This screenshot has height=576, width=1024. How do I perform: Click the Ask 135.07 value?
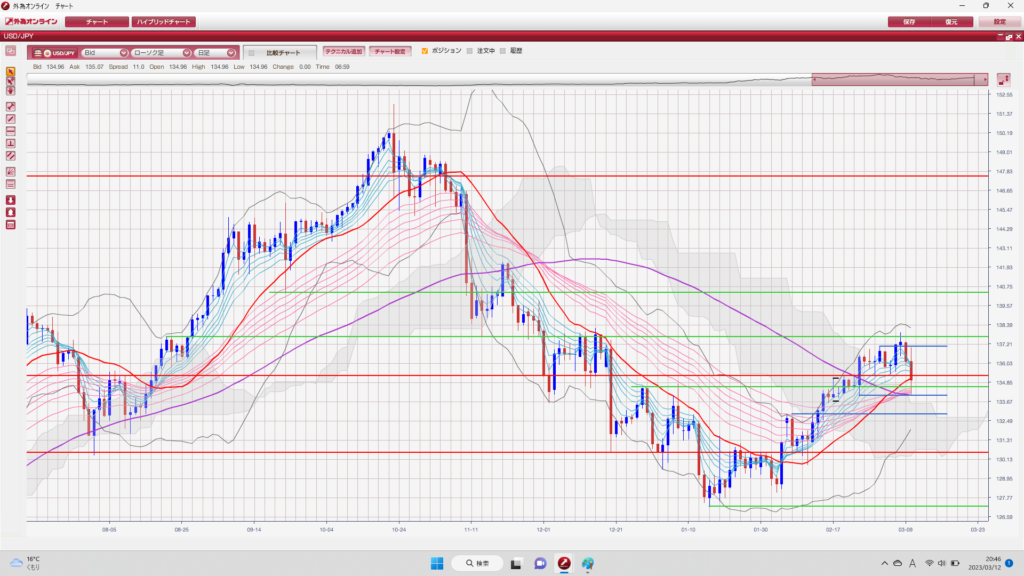click(94, 67)
